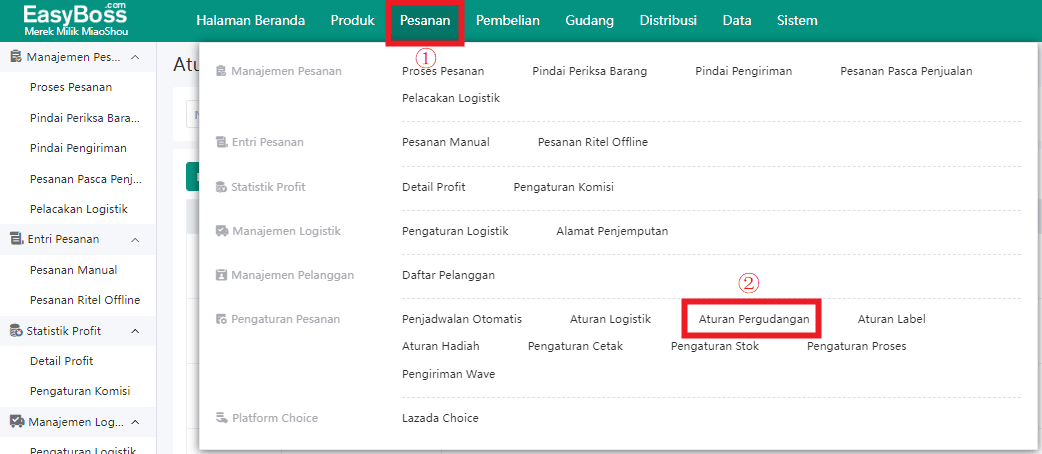Click Pelacakan Logistik in left sidebar
This screenshot has height=454, width=1042.
pyautogui.click(x=78, y=209)
